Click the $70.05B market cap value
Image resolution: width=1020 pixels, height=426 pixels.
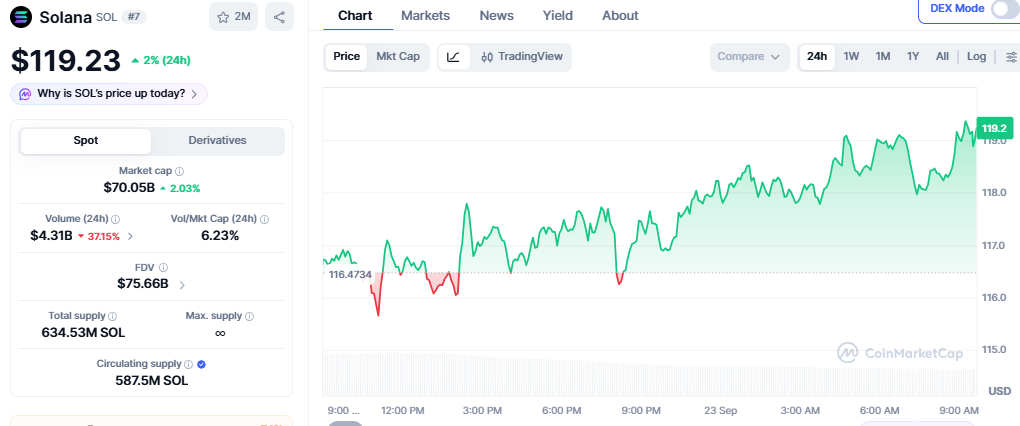129,188
